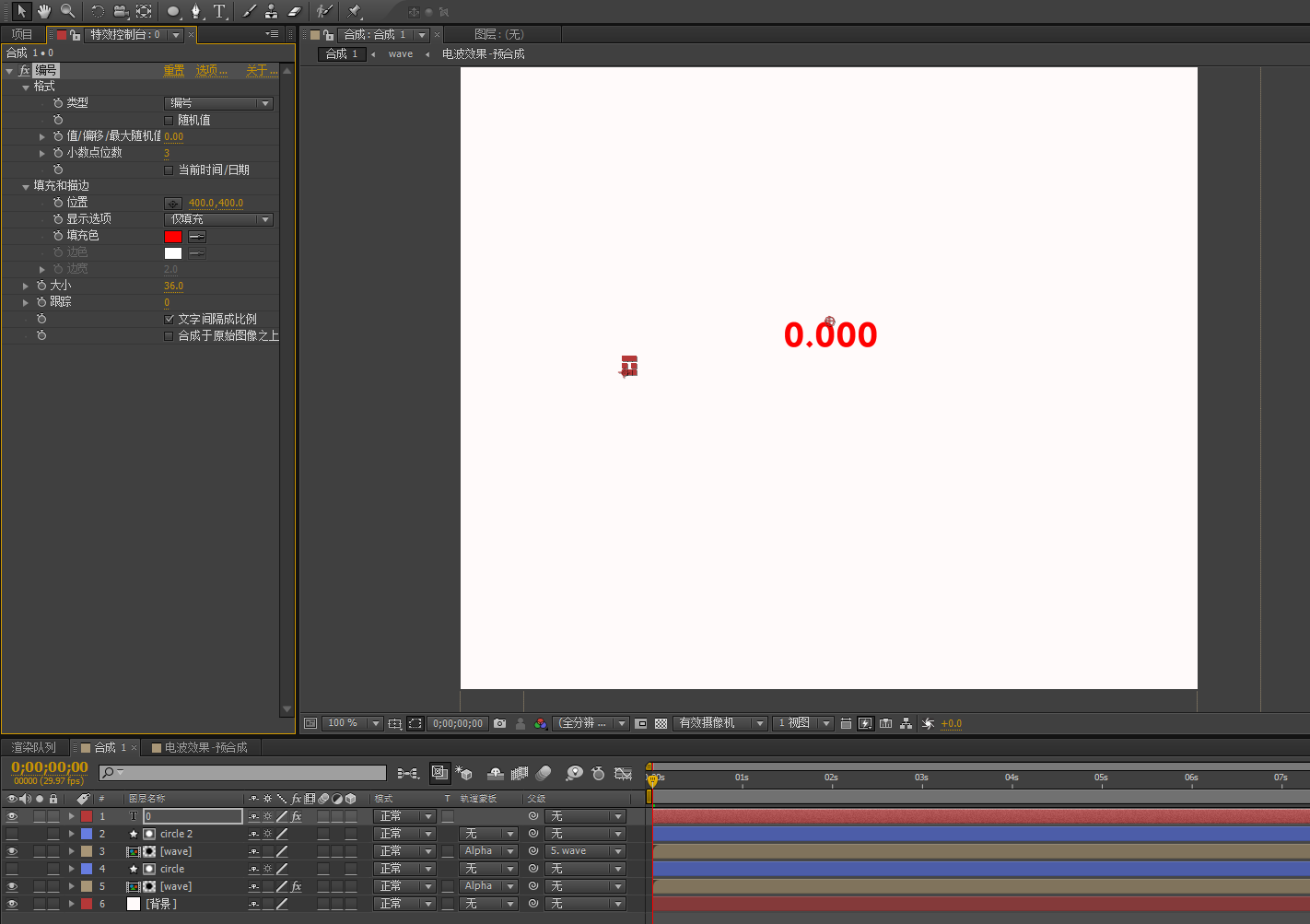This screenshot has height=924, width=1310.
Task: Open composition mini-flowchart in timeline
Action: tap(408, 774)
